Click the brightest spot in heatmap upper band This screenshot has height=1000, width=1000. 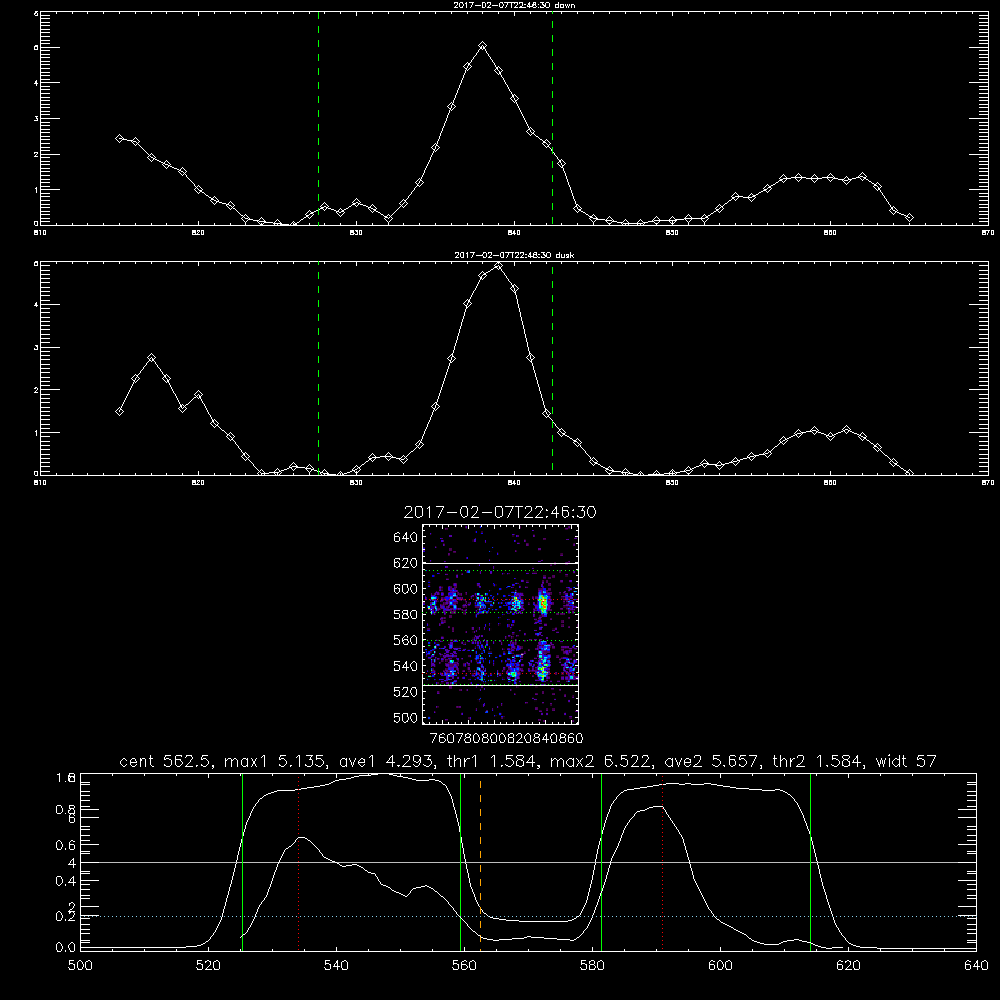543,601
